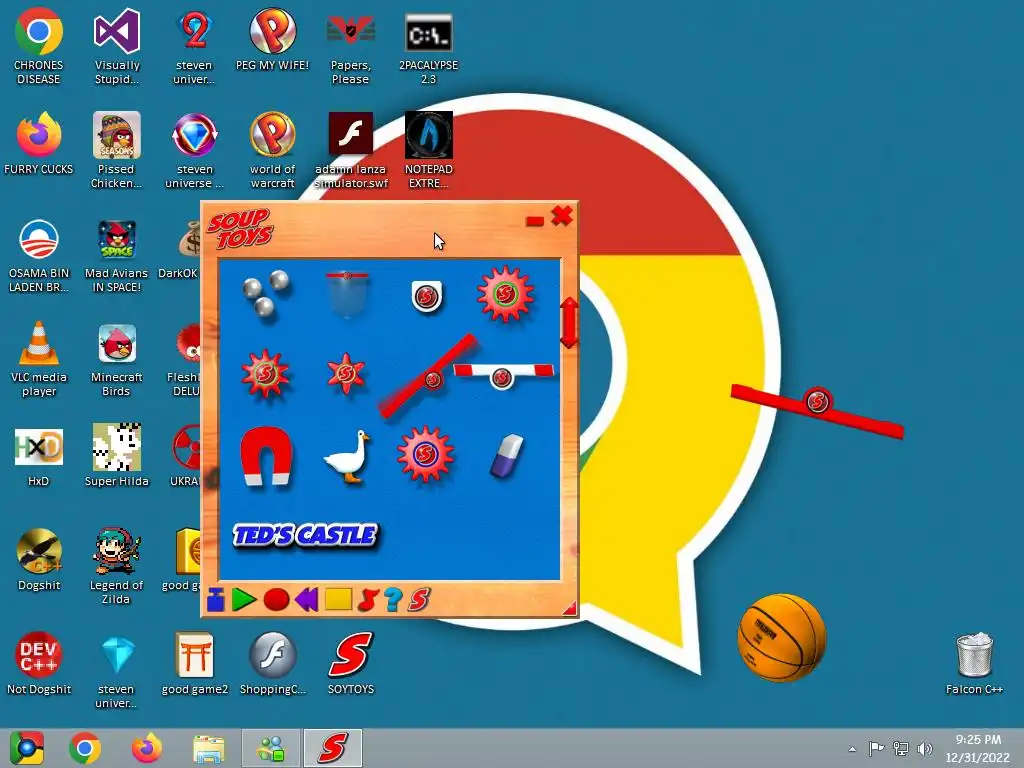Viewport: 1024px width, 768px height.
Task: Select the Dogshit eagle desktop icon
Action: pos(39,560)
